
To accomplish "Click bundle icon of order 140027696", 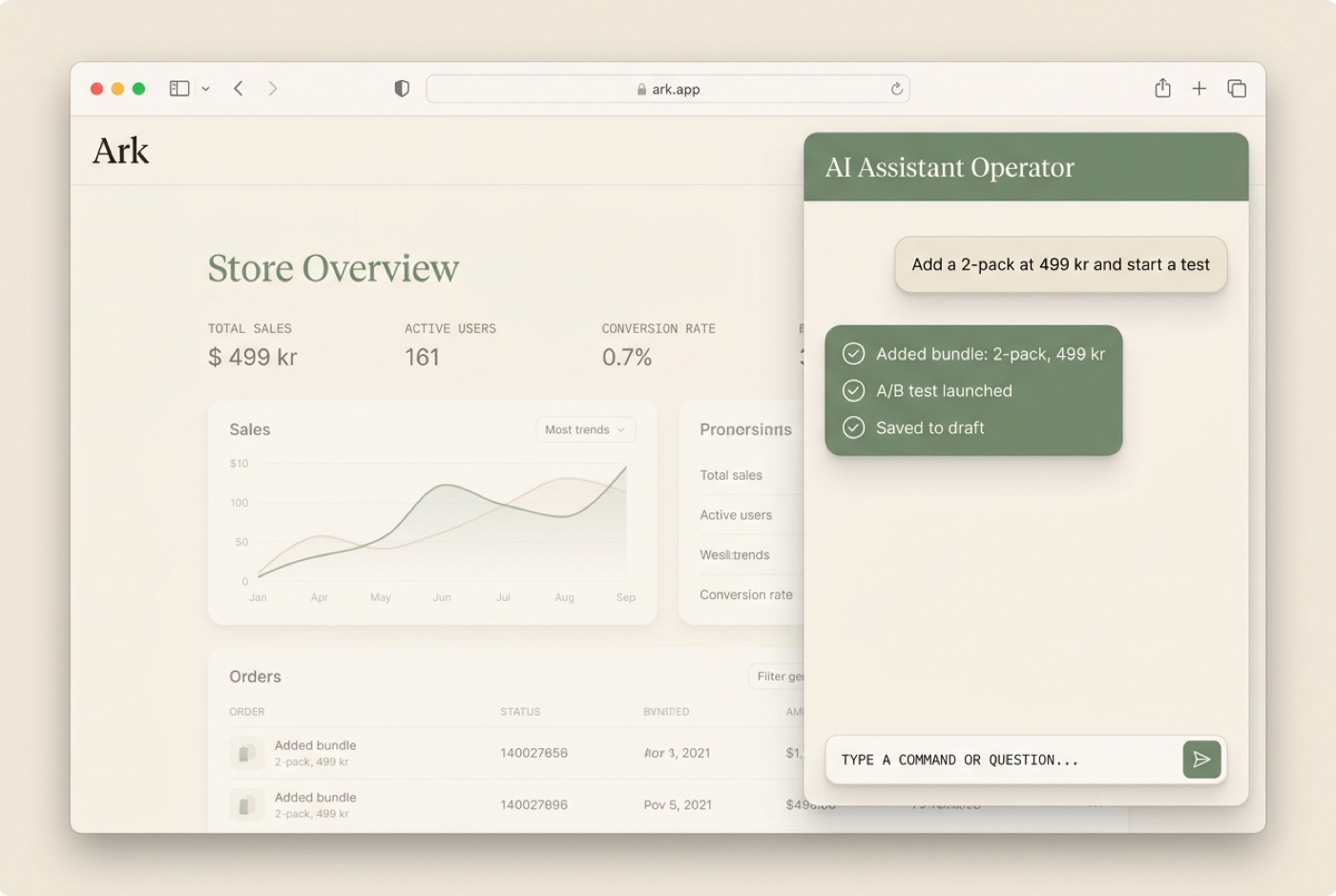I will 246,805.
